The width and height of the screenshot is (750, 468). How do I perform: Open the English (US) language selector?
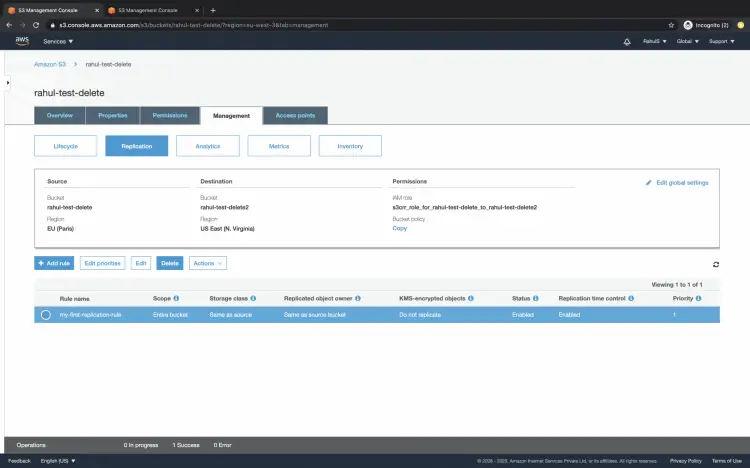coord(58,461)
